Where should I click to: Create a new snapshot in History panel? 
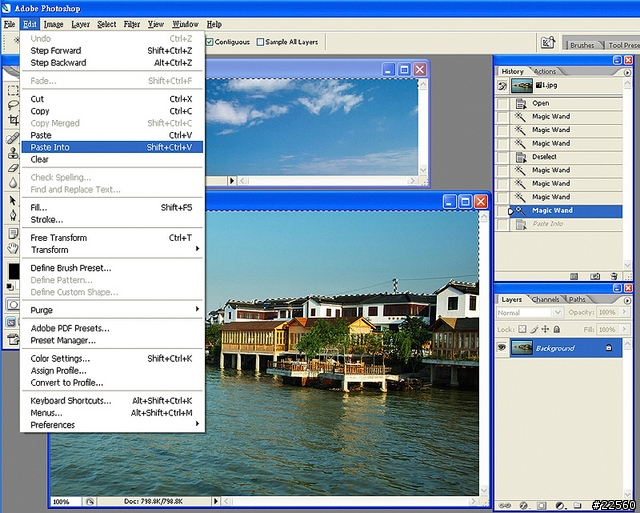click(595, 276)
